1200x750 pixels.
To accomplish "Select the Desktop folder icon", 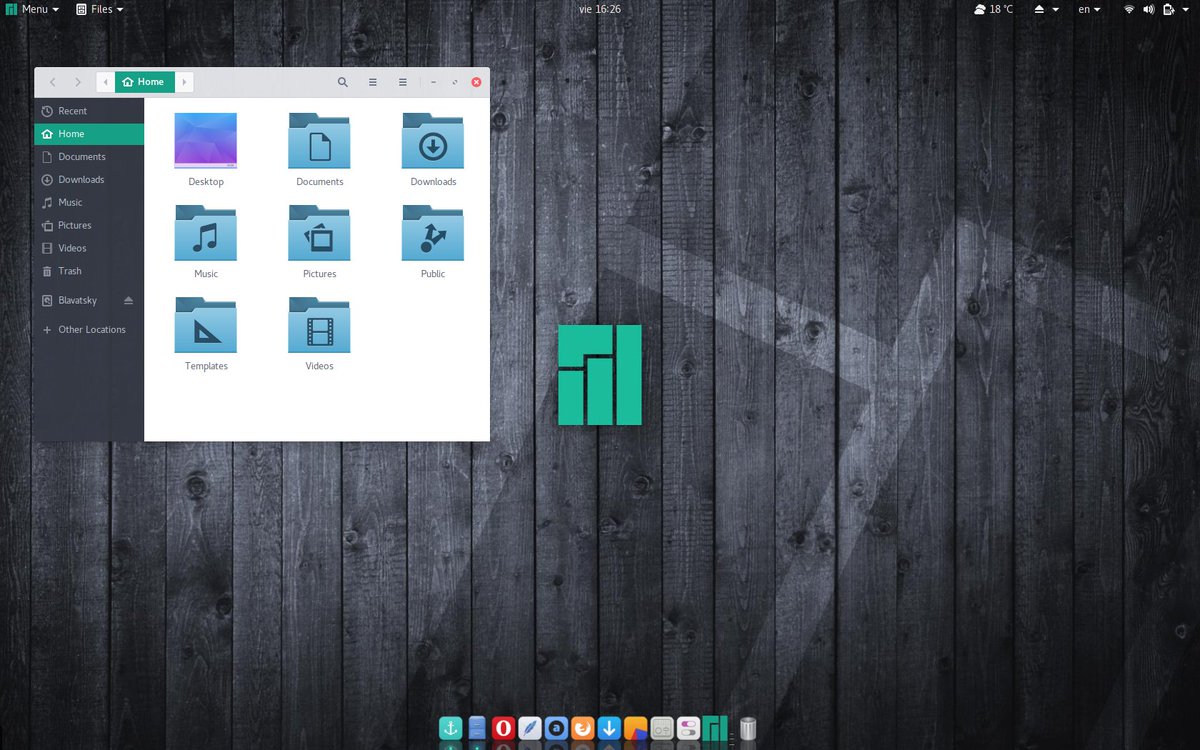I will point(206,140).
